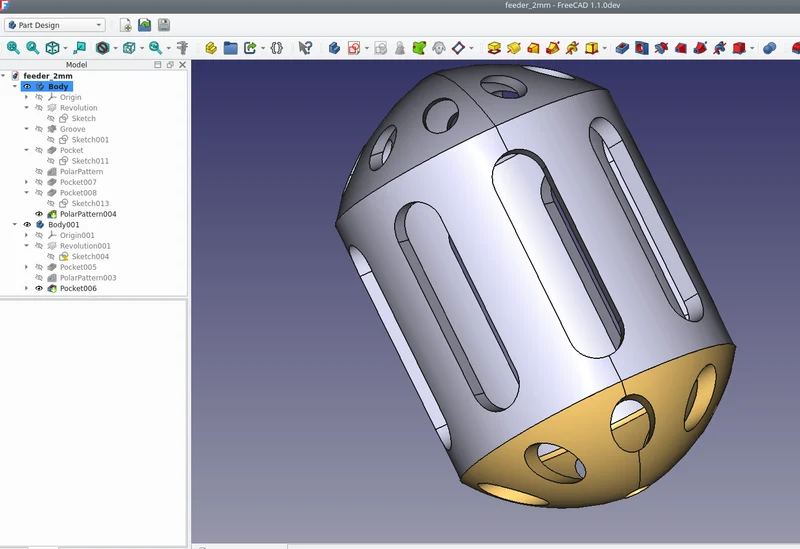Show the hidden Revolution feature
This screenshot has height=549, width=800.
coord(39,108)
